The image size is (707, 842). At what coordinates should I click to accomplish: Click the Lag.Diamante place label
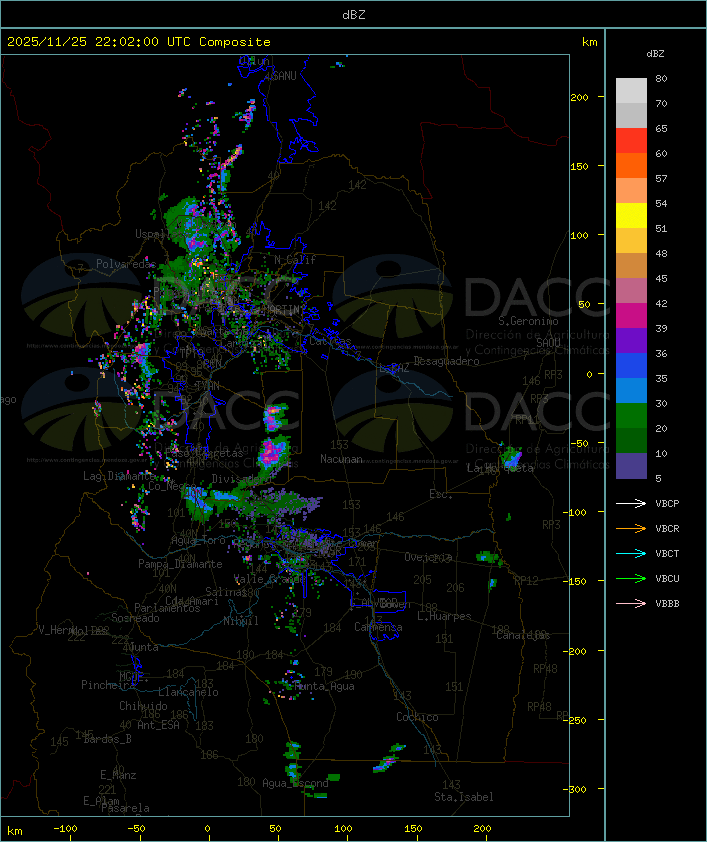119,476
